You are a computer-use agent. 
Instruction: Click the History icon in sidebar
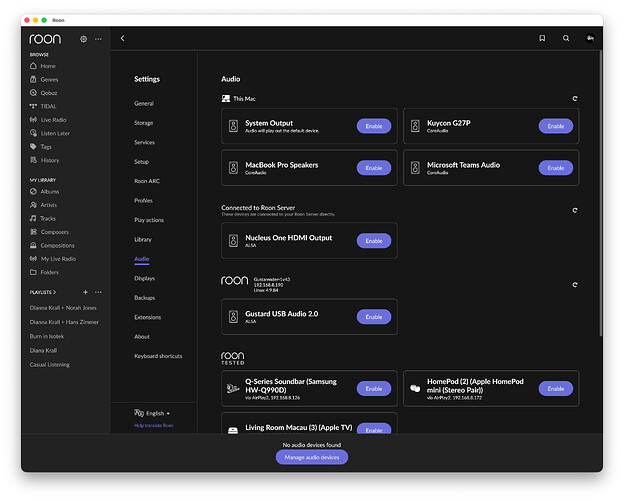(33, 160)
